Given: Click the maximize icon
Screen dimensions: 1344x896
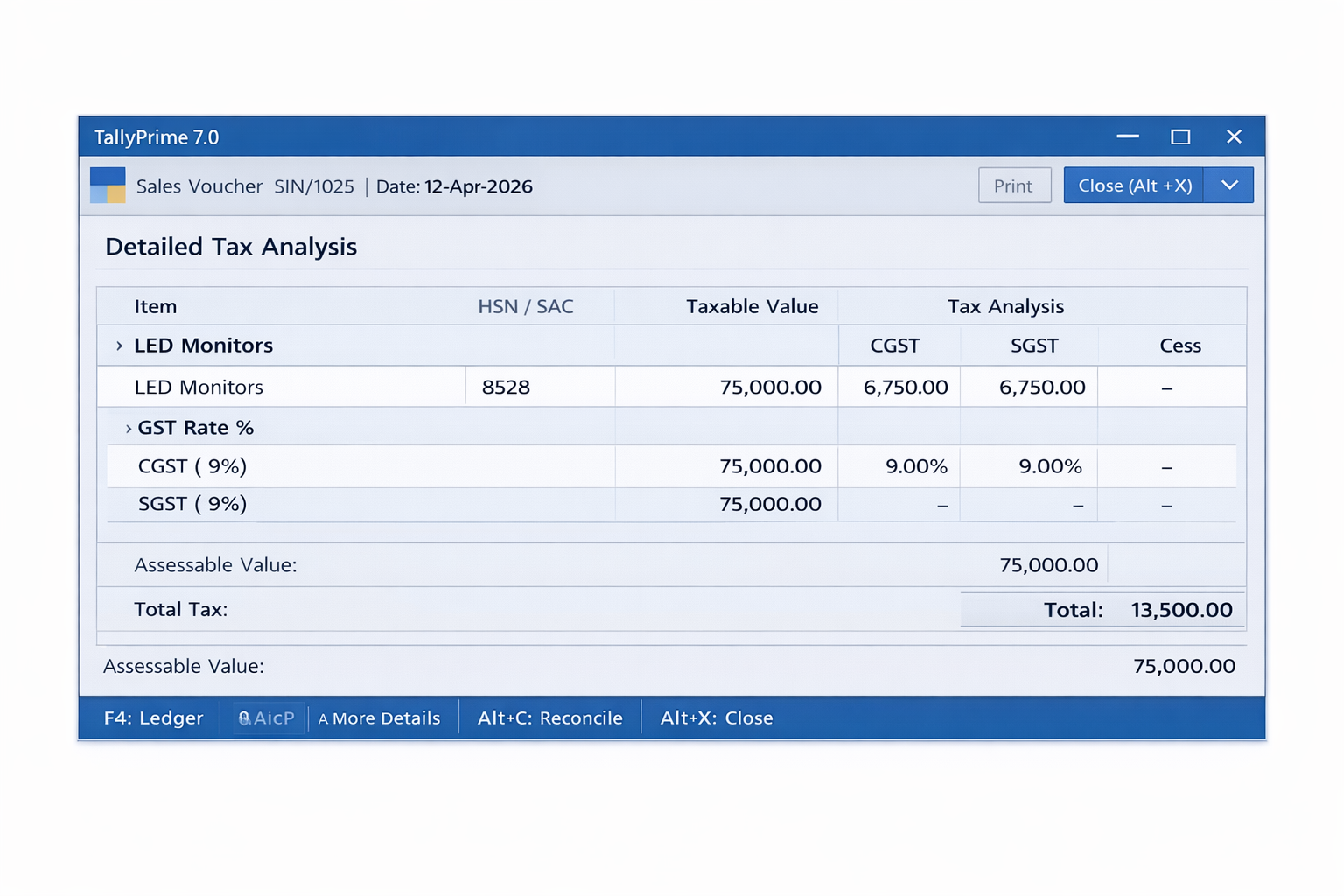Looking at the screenshot, I should (1180, 136).
